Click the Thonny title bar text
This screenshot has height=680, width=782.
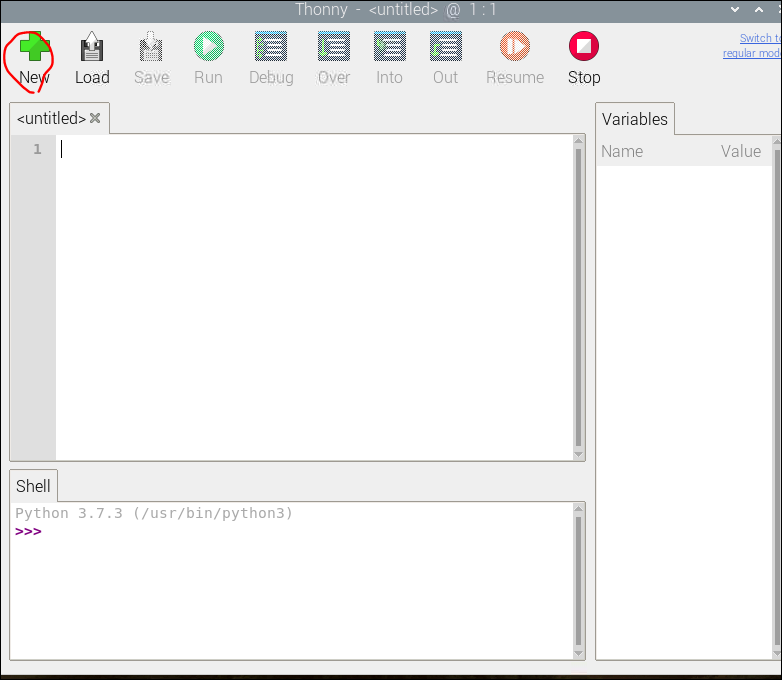click(x=395, y=9)
